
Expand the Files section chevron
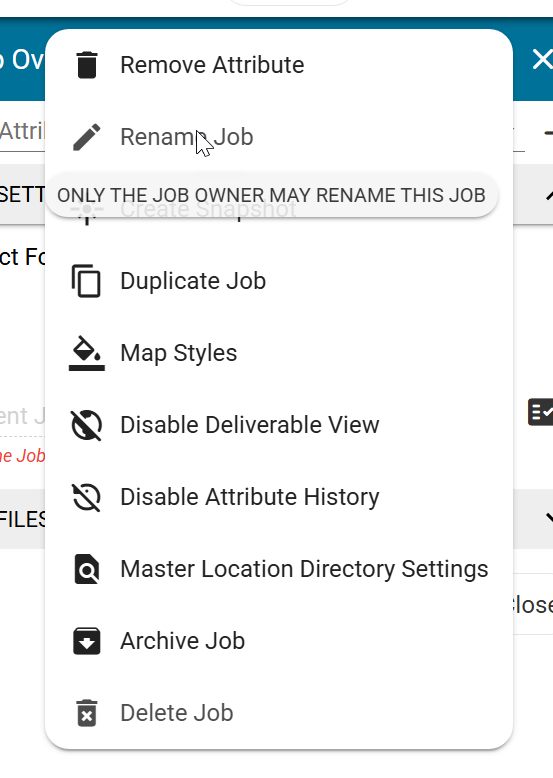click(549, 519)
